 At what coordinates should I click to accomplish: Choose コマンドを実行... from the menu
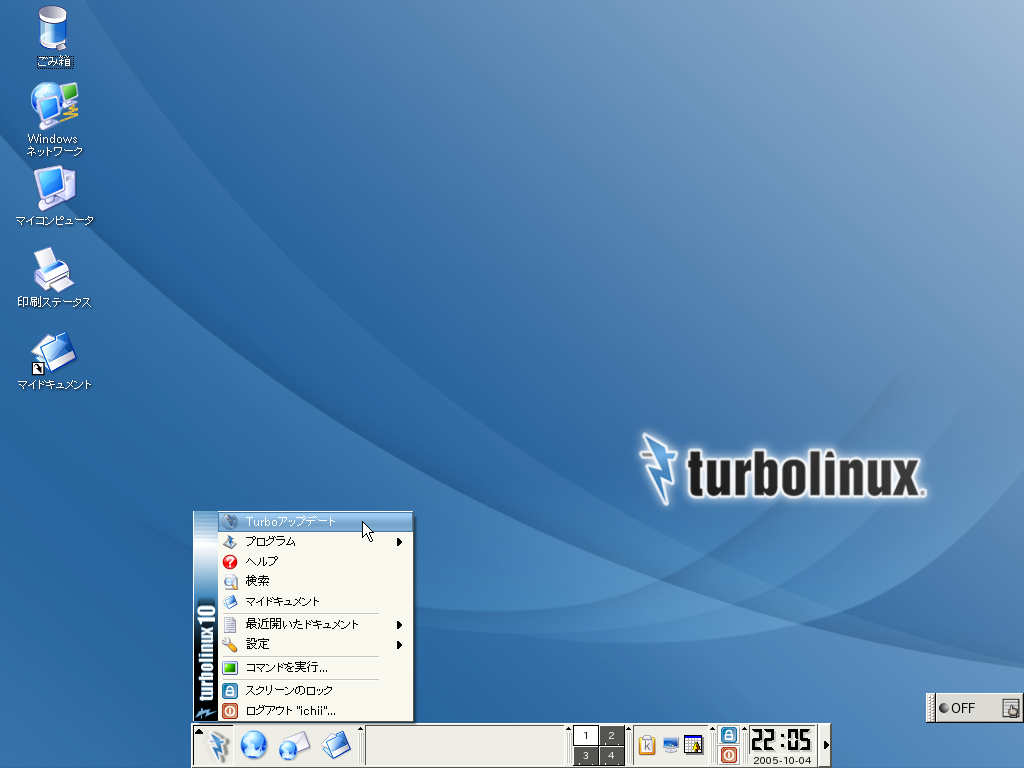tap(315, 667)
